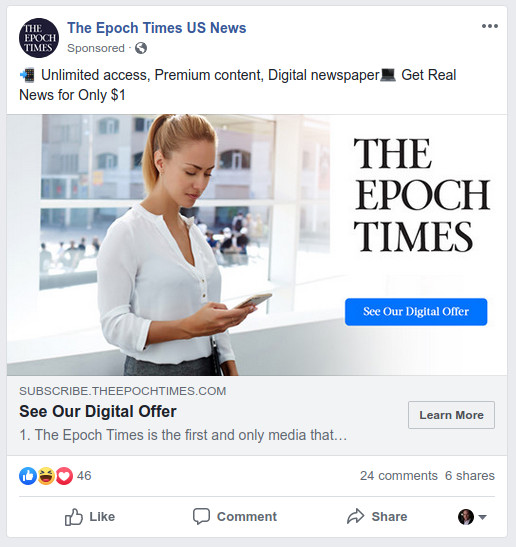This screenshot has width=516, height=547.
Task: Click the small profile picture near Share
Action: click(x=466, y=517)
